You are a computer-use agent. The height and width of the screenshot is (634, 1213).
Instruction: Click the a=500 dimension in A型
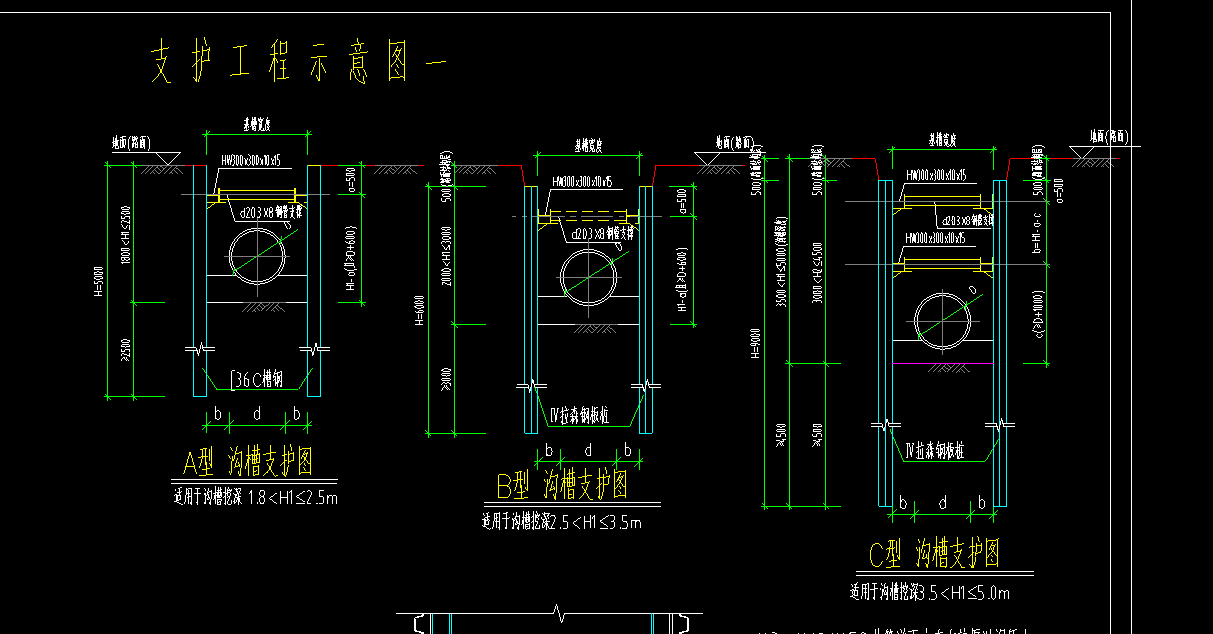tap(349, 180)
